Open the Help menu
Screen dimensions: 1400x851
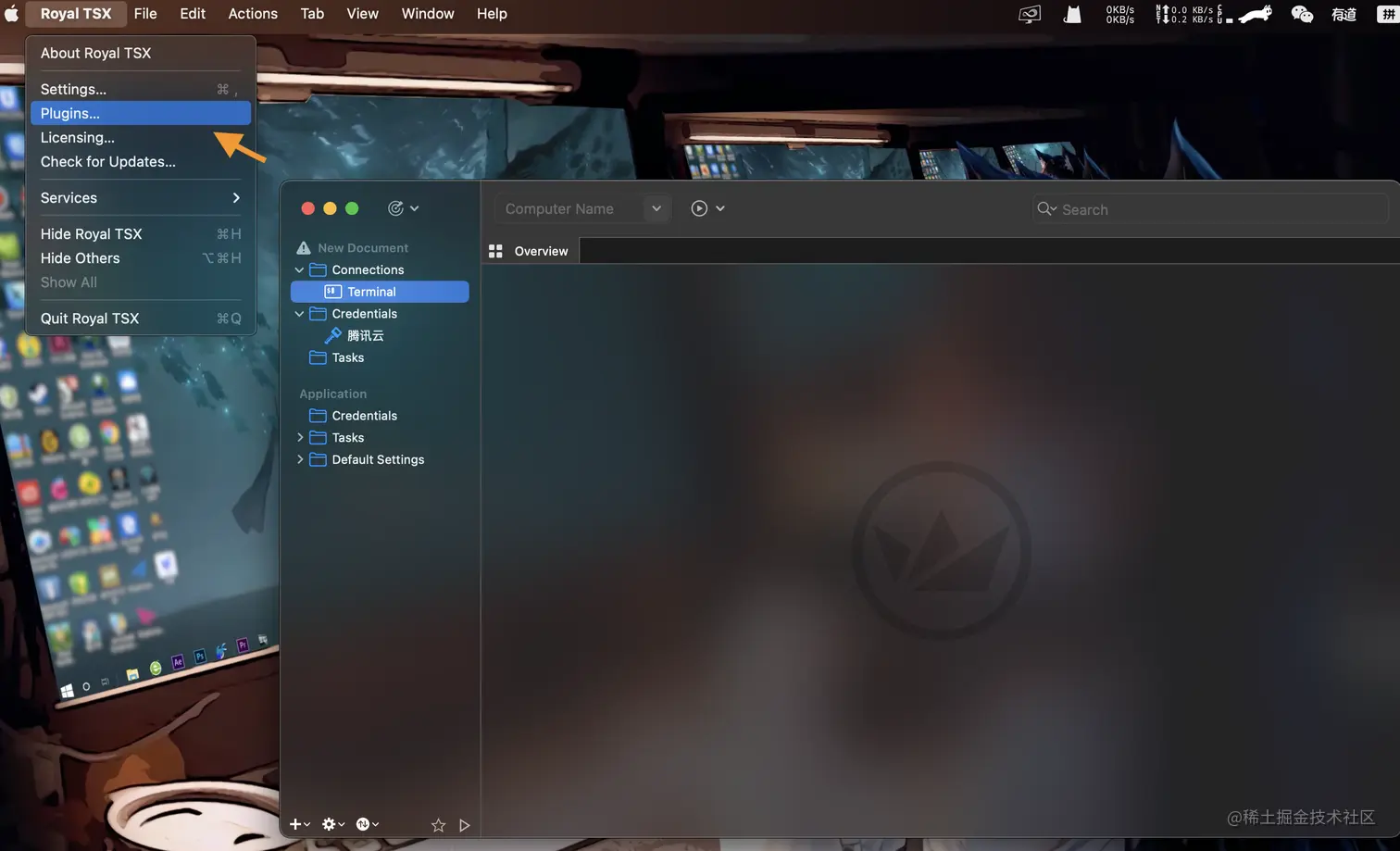click(492, 14)
